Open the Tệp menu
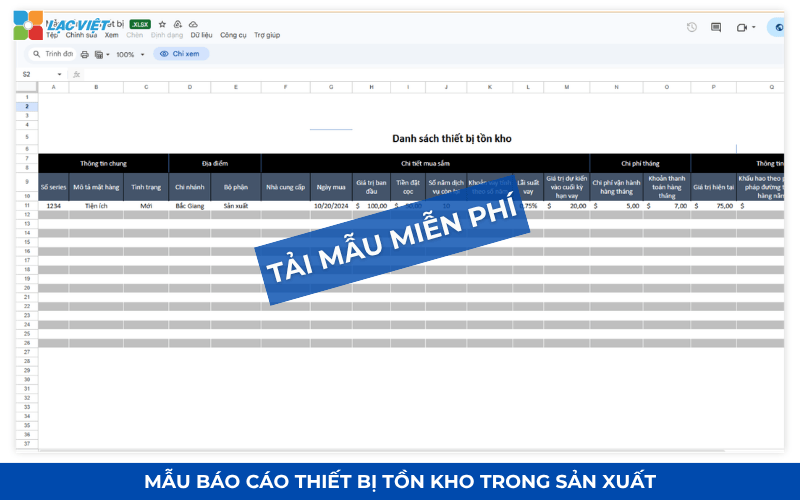This screenshot has width=800, height=500. pos(52,35)
